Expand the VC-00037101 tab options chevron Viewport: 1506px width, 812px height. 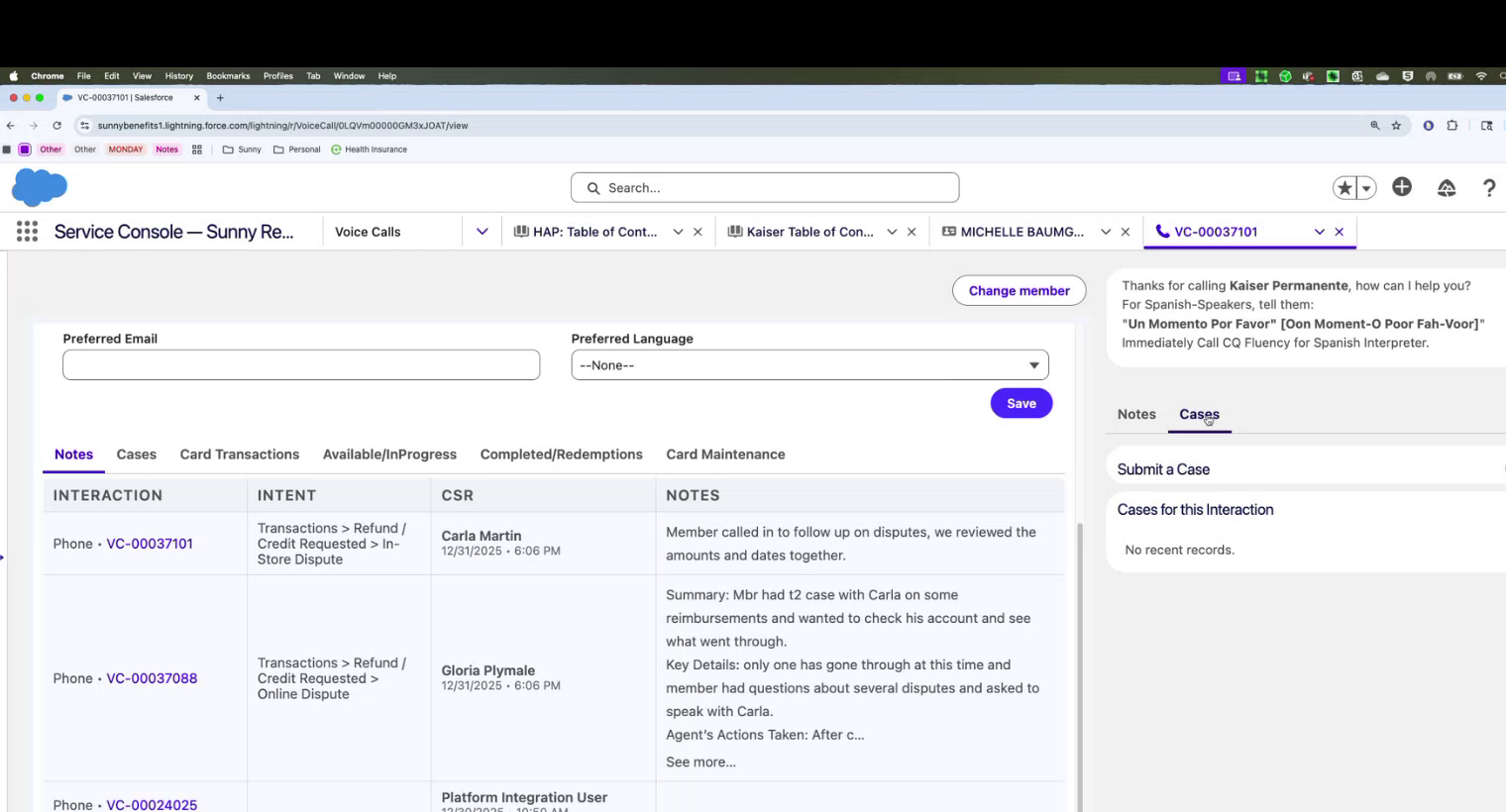pyautogui.click(x=1319, y=232)
